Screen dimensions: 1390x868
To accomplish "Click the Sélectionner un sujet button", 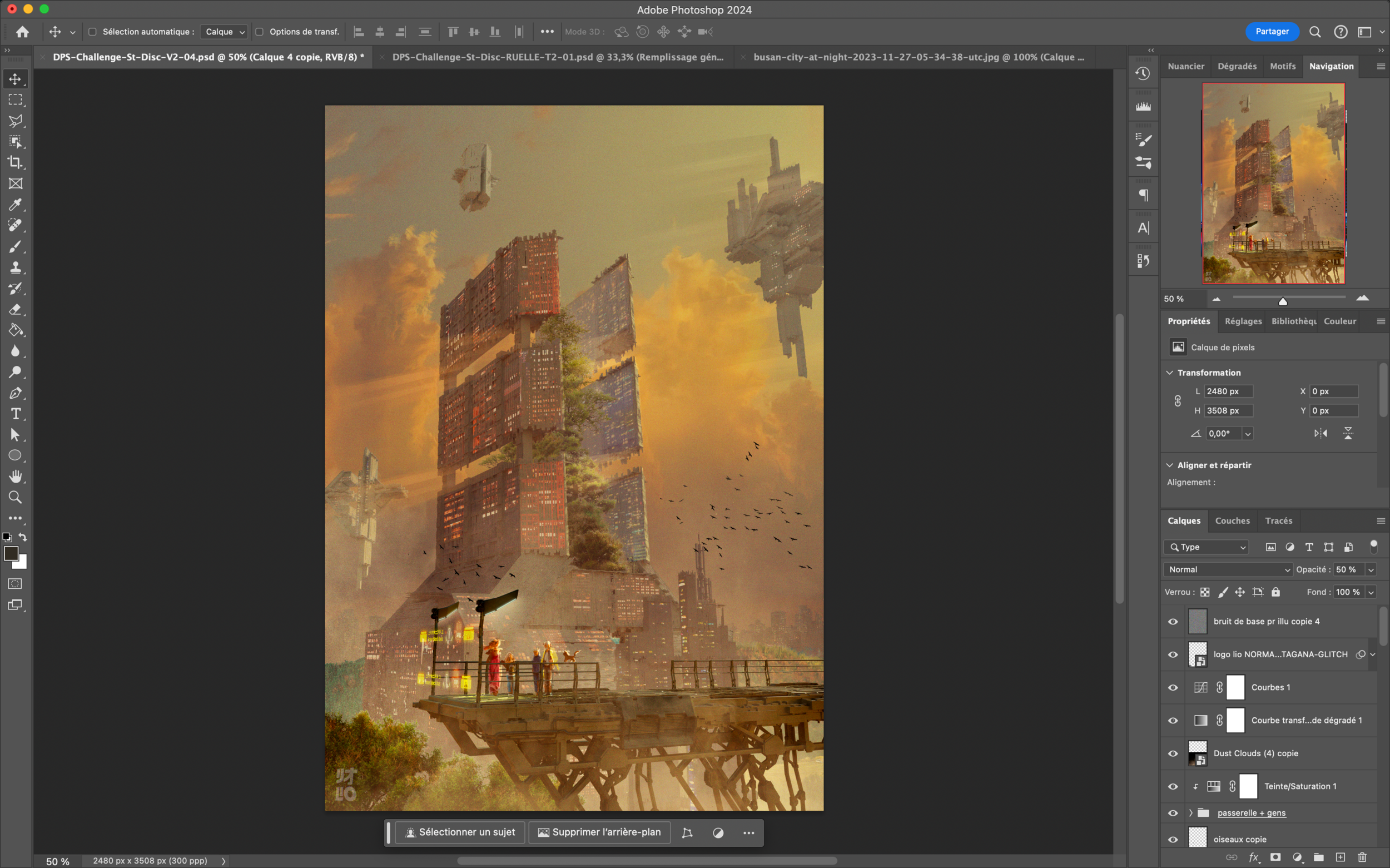I will coord(460,832).
